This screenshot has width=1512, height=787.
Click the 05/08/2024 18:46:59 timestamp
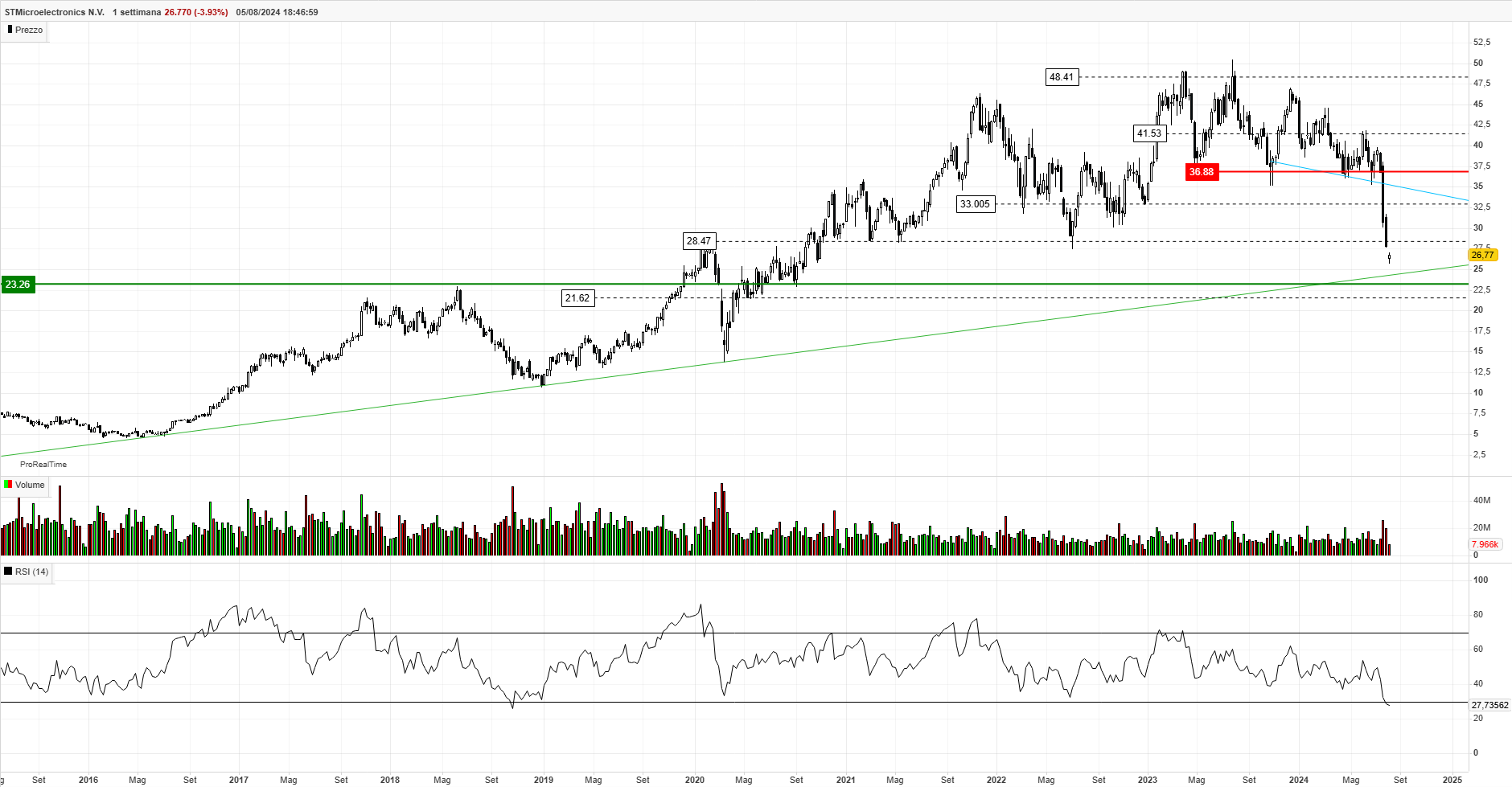277,12
